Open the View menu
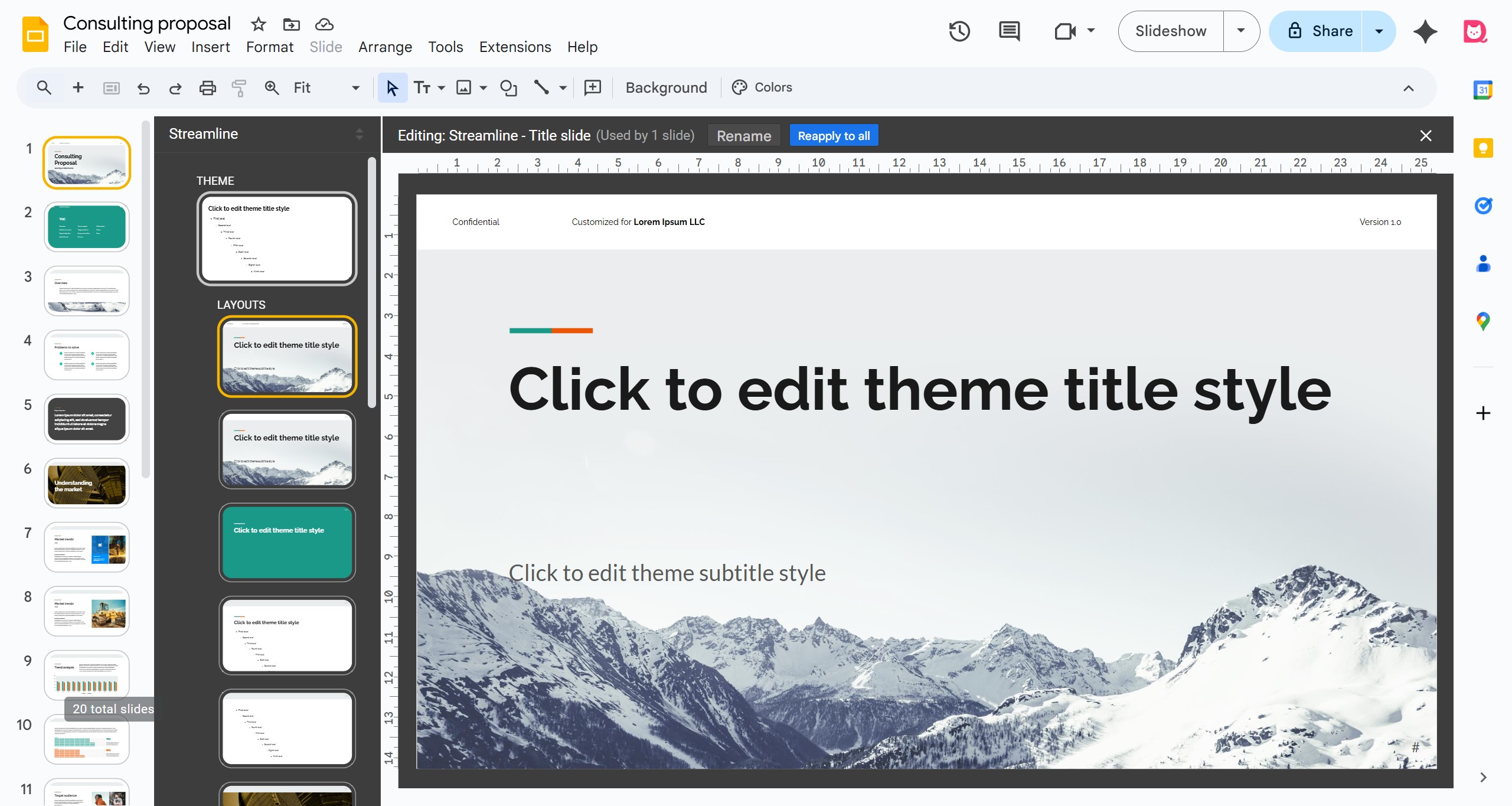The image size is (1512, 806). [x=159, y=47]
